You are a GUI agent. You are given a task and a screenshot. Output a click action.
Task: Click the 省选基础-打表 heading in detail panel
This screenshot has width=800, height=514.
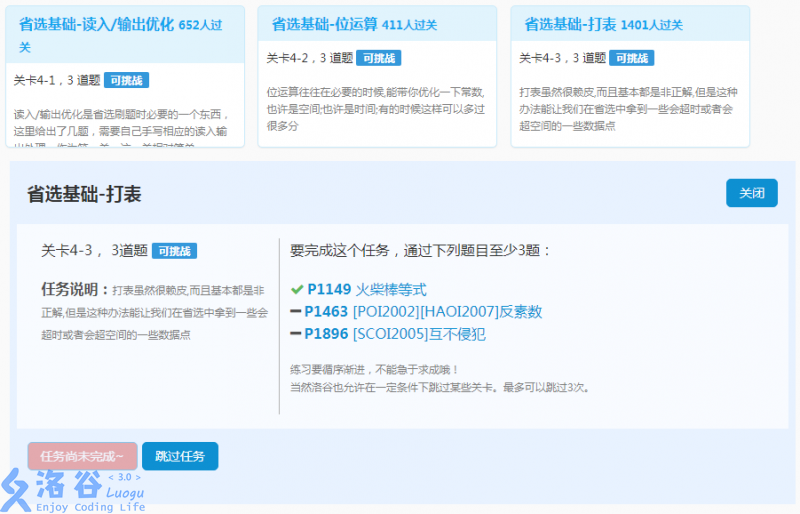(x=84, y=194)
